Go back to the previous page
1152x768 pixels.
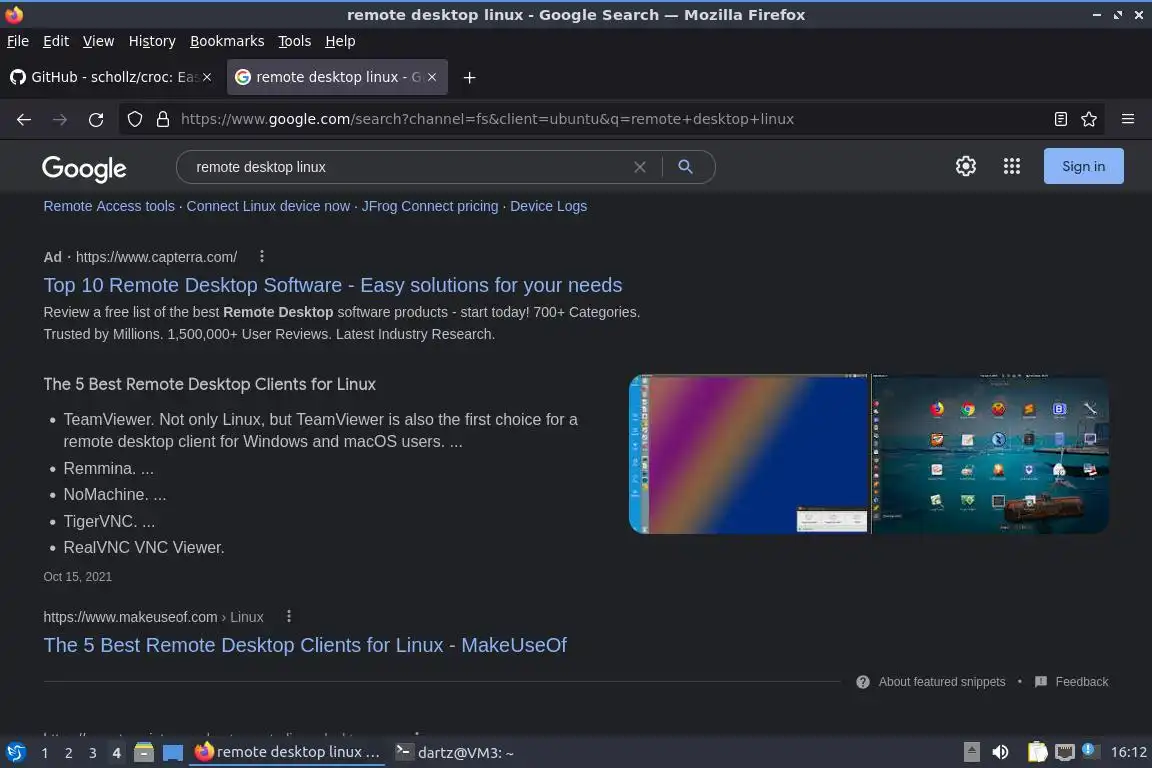coord(24,119)
